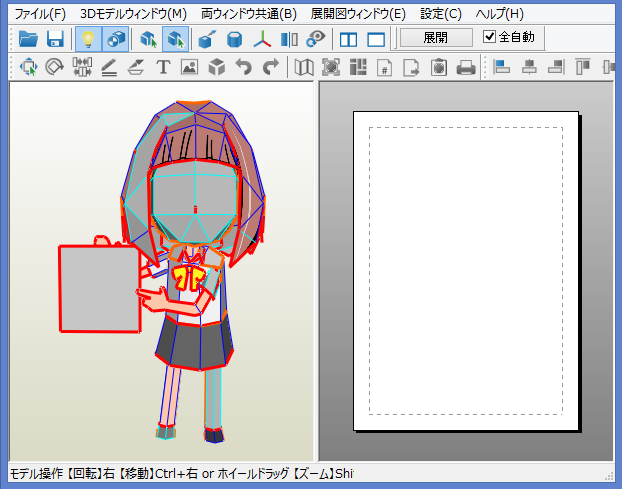The image size is (622, 489).
Task: Click the page export arrow icon
Action: pos(411,67)
